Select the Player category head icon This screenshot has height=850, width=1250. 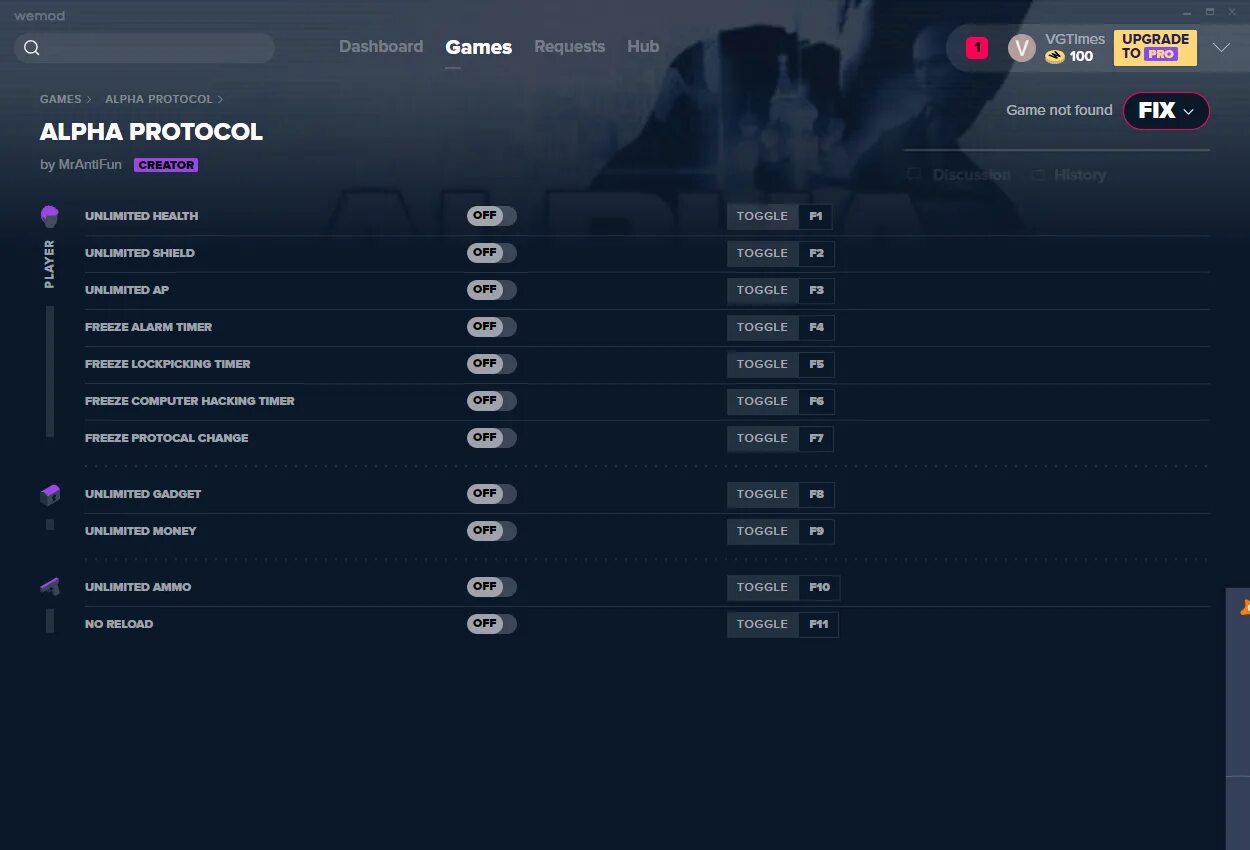[x=50, y=216]
